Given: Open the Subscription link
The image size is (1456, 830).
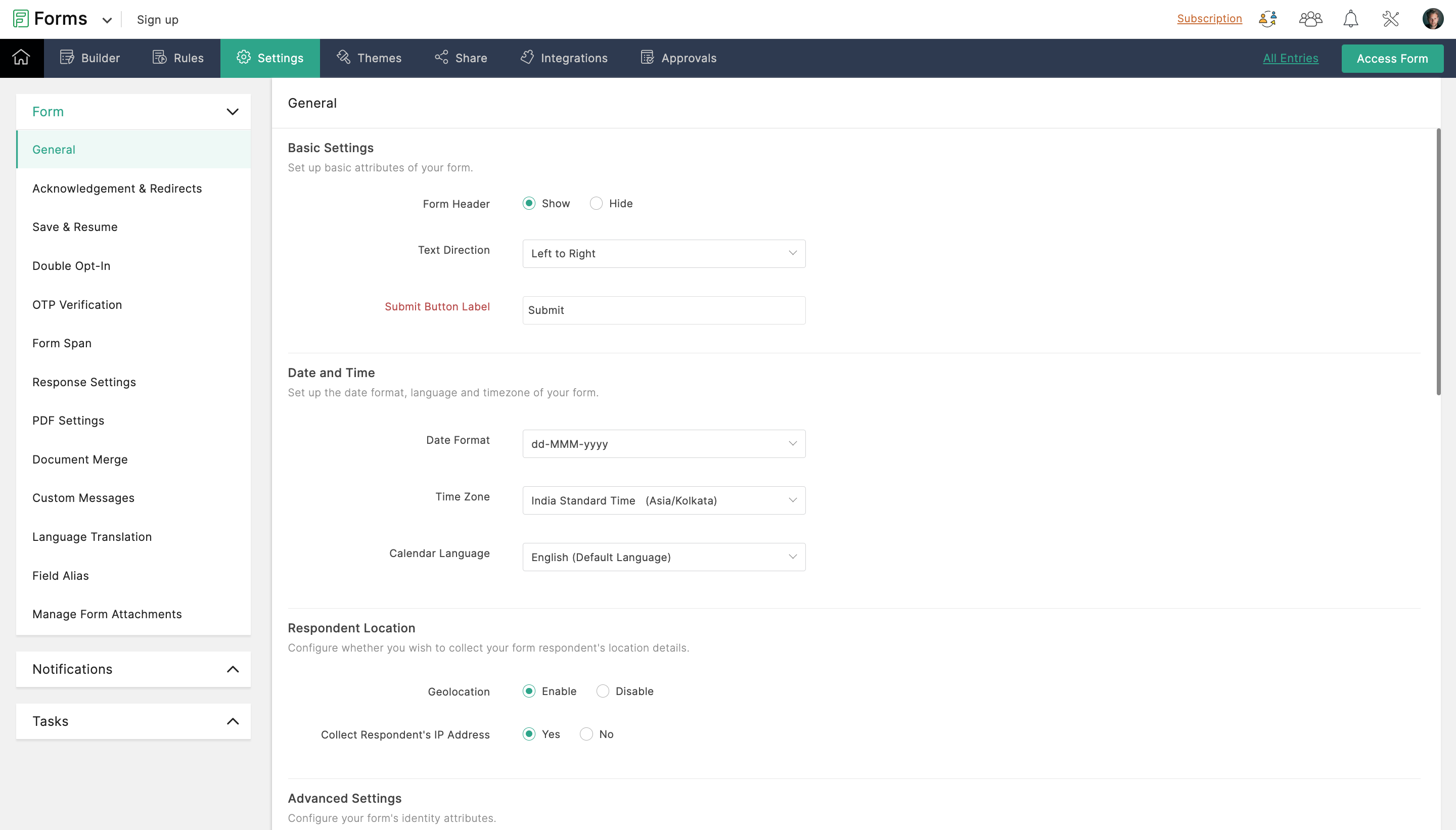Looking at the screenshot, I should tap(1209, 19).
